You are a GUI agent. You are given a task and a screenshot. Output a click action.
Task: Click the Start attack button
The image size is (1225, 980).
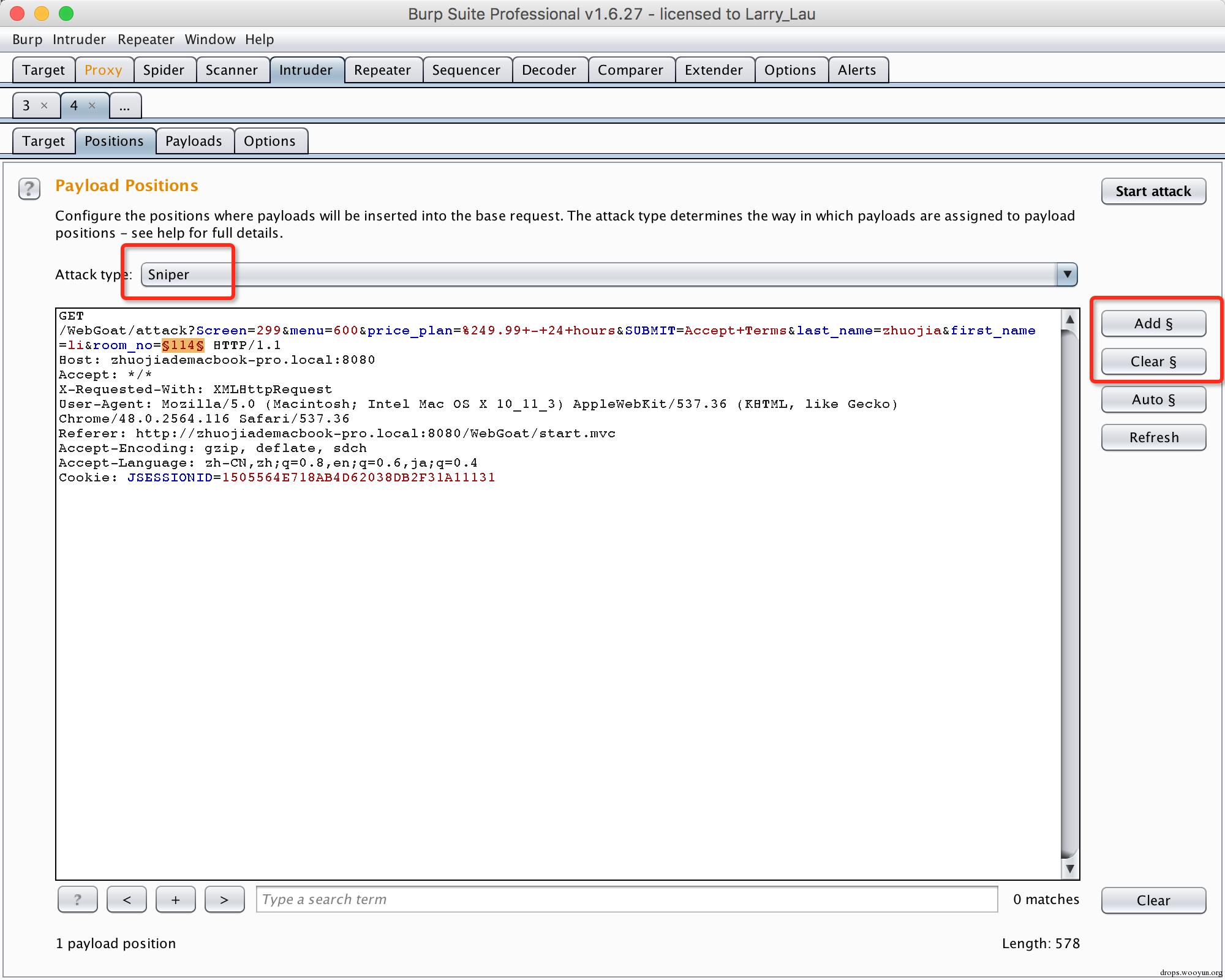point(1153,190)
